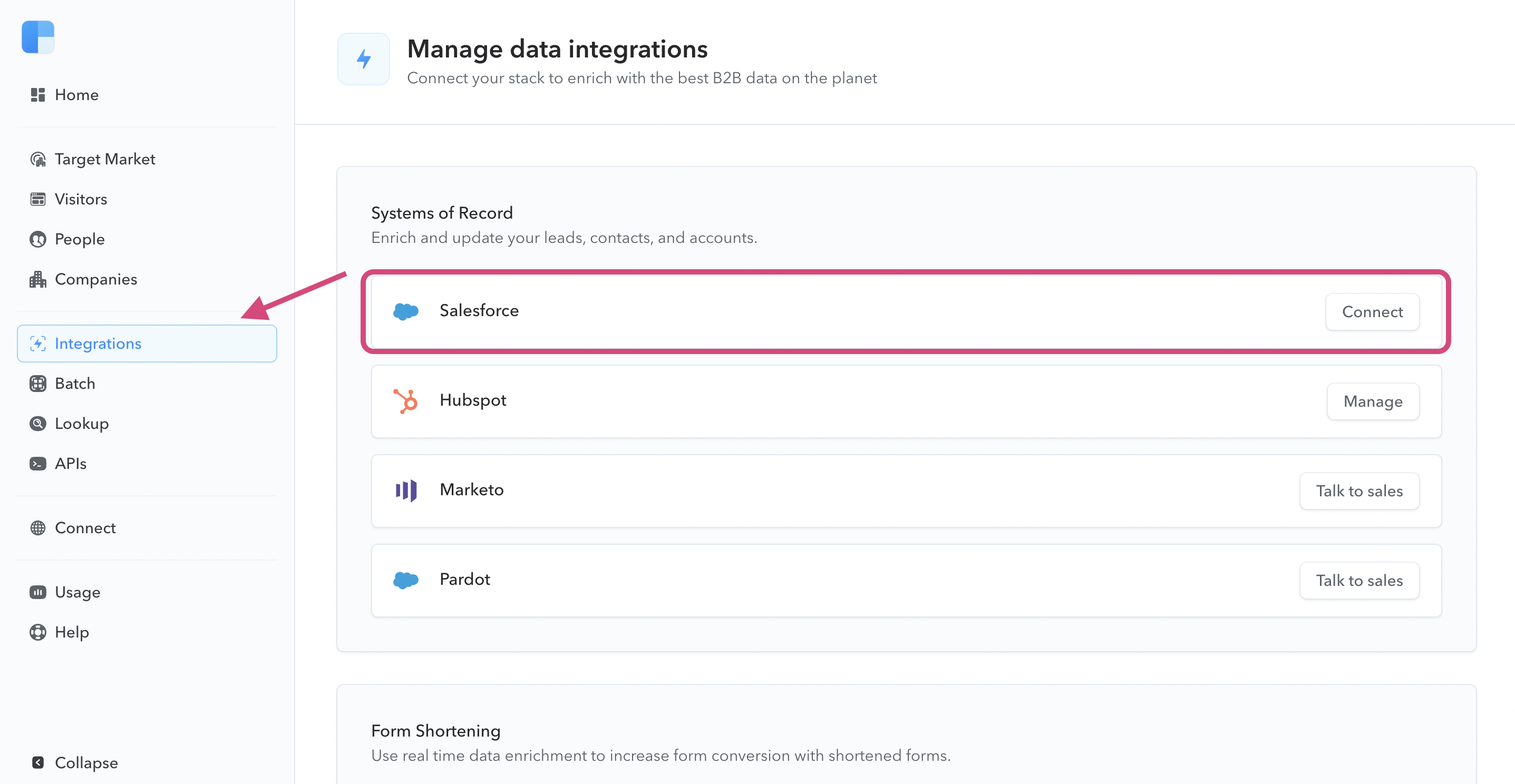Click the Help lifebuoy icon
Image resolution: width=1515 pixels, height=784 pixels.
coord(37,632)
